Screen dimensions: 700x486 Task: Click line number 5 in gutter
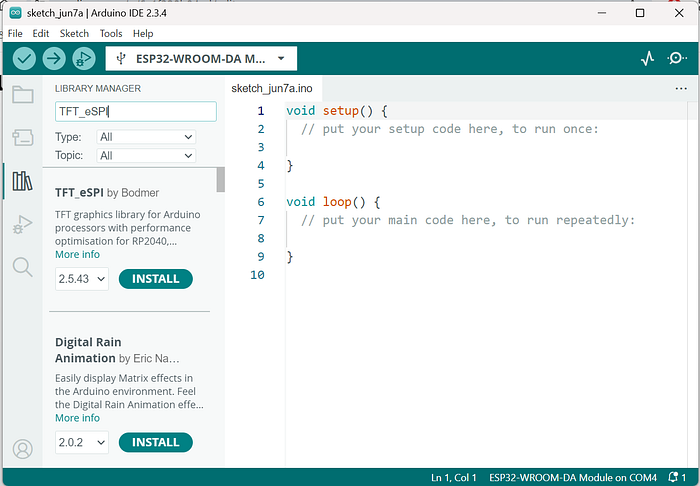[x=261, y=184]
